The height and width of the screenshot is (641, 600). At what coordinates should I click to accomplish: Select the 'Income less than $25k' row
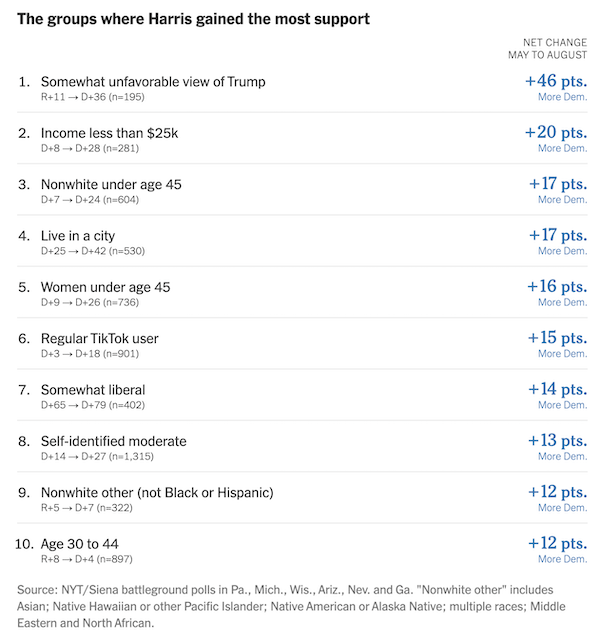point(302,139)
